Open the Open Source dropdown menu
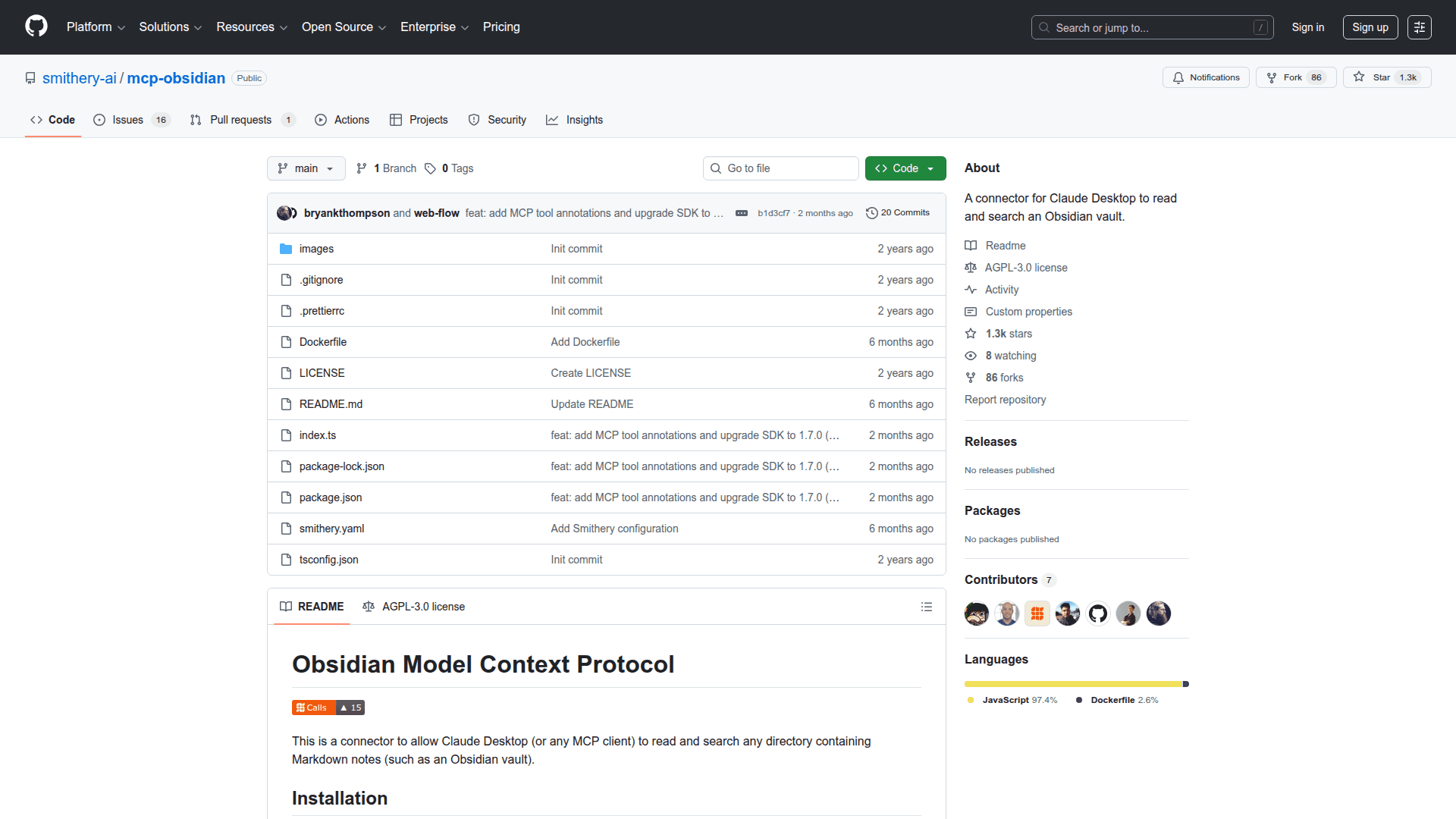 [344, 27]
